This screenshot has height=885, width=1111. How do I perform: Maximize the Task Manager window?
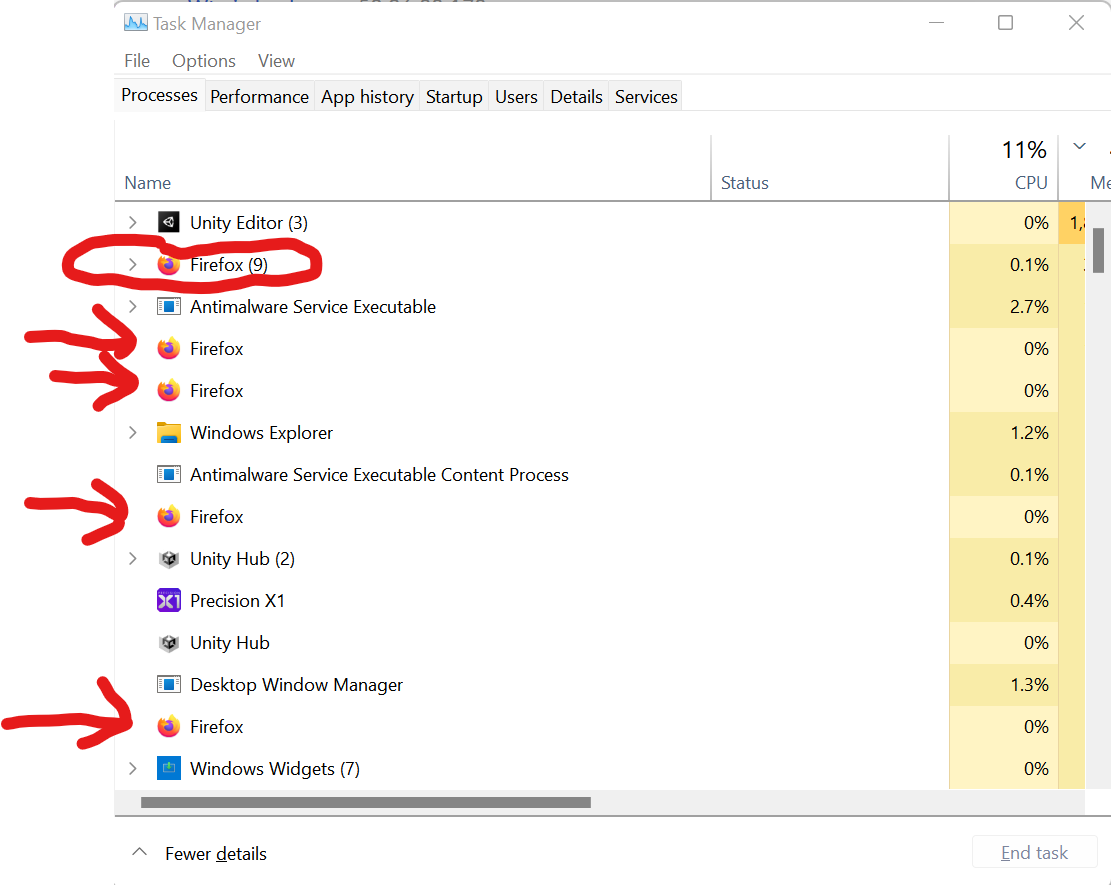[x=1005, y=23]
